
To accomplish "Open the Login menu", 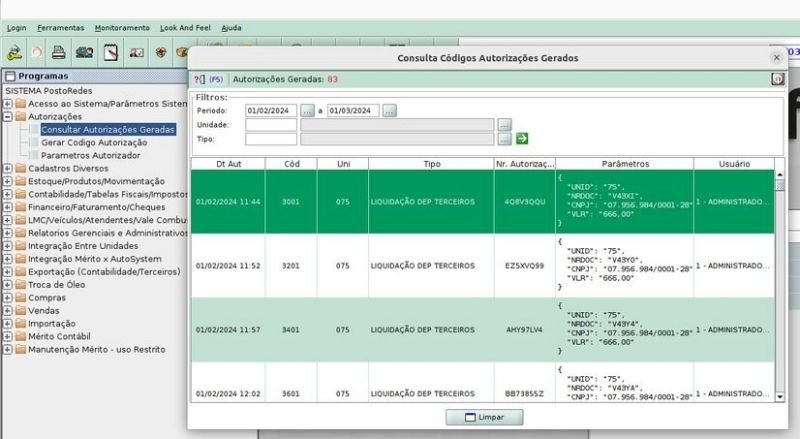I will tap(16, 28).
